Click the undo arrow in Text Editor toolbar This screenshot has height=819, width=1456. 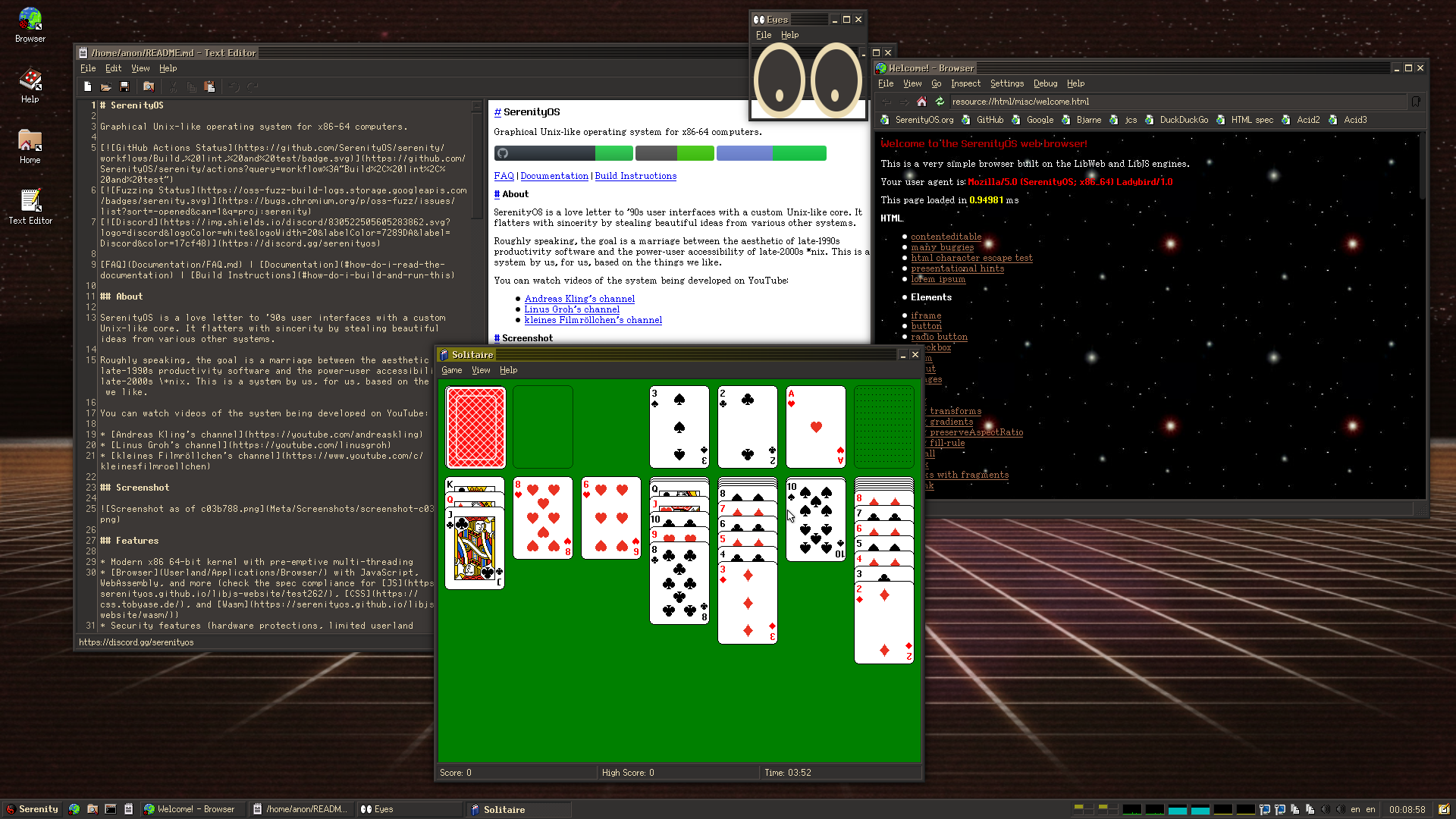234,87
